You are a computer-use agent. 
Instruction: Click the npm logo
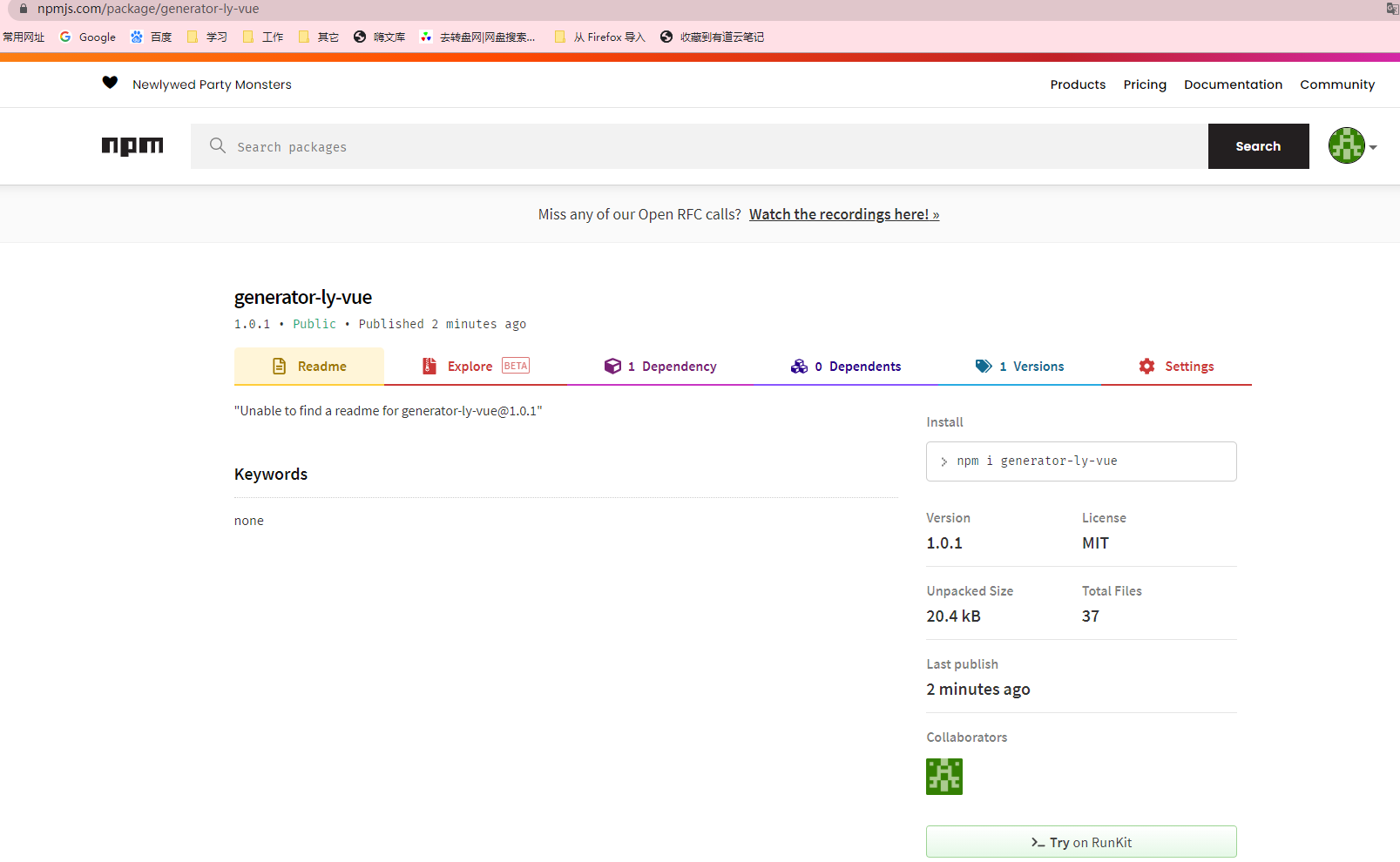coord(132,146)
